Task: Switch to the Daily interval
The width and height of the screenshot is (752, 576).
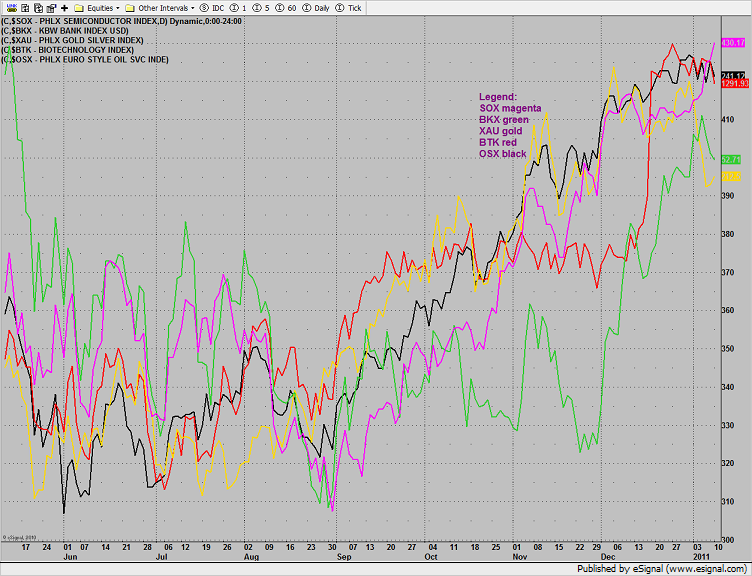Action: (x=315, y=8)
